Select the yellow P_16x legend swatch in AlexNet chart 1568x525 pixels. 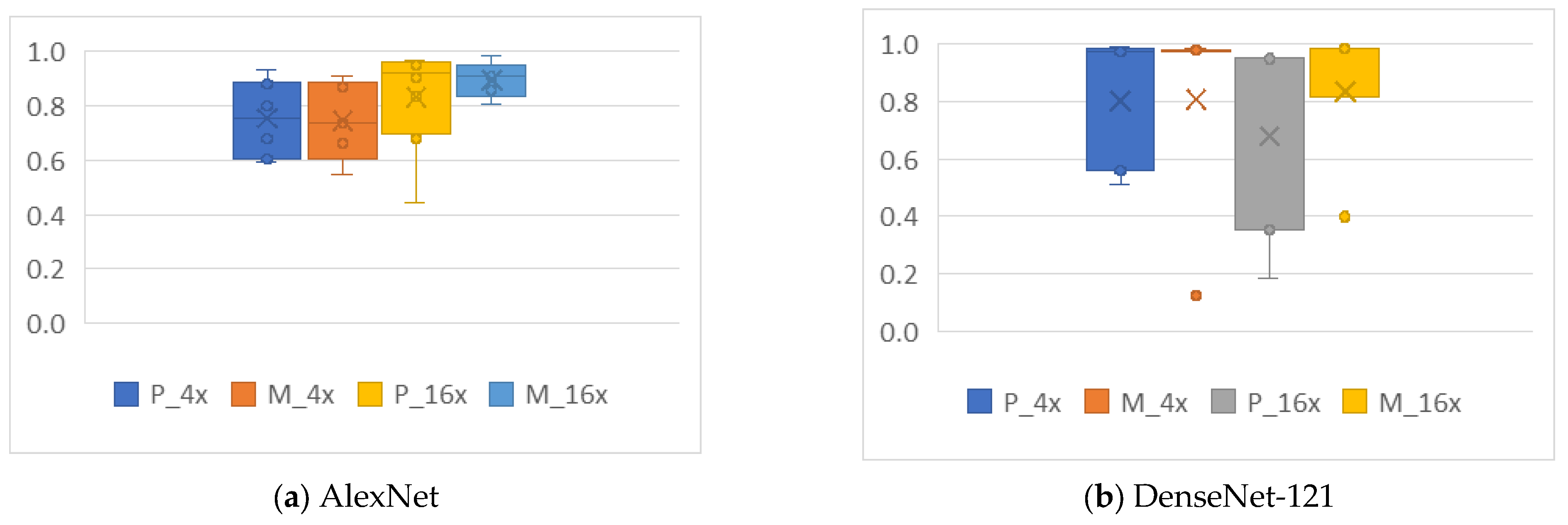(370, 394)
